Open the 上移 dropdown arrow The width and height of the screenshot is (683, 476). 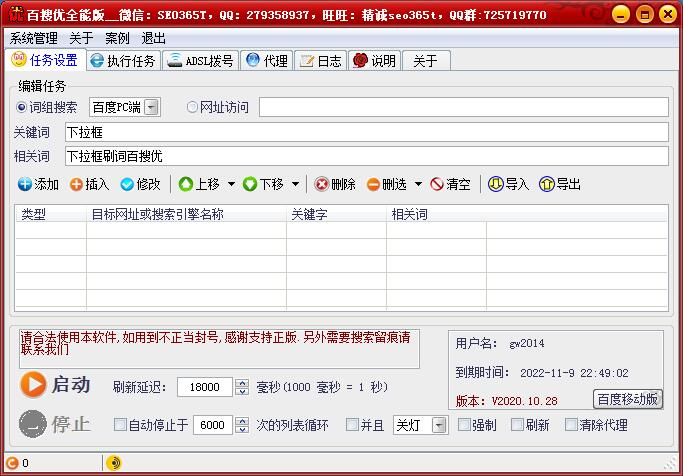(x=232, y=184)
